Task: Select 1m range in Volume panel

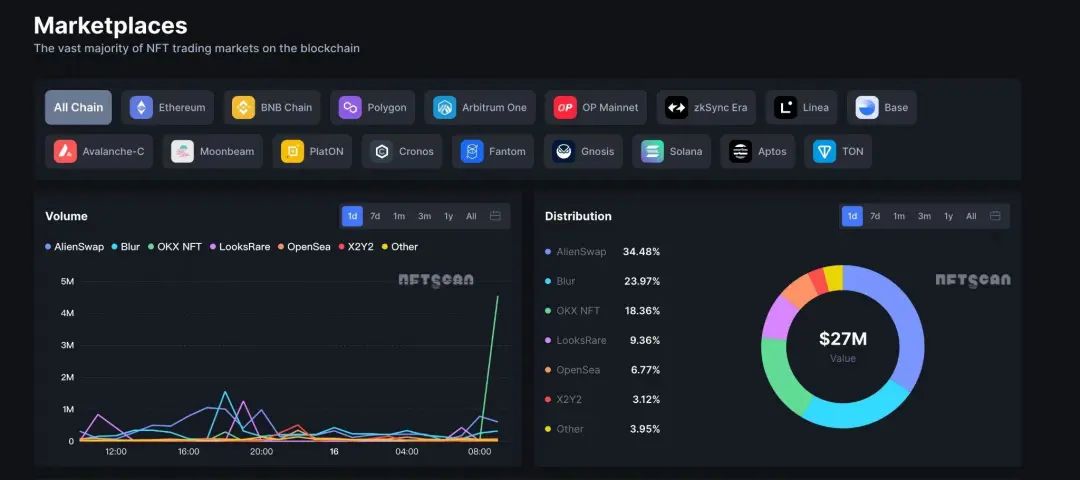Action: coord(399,216)
